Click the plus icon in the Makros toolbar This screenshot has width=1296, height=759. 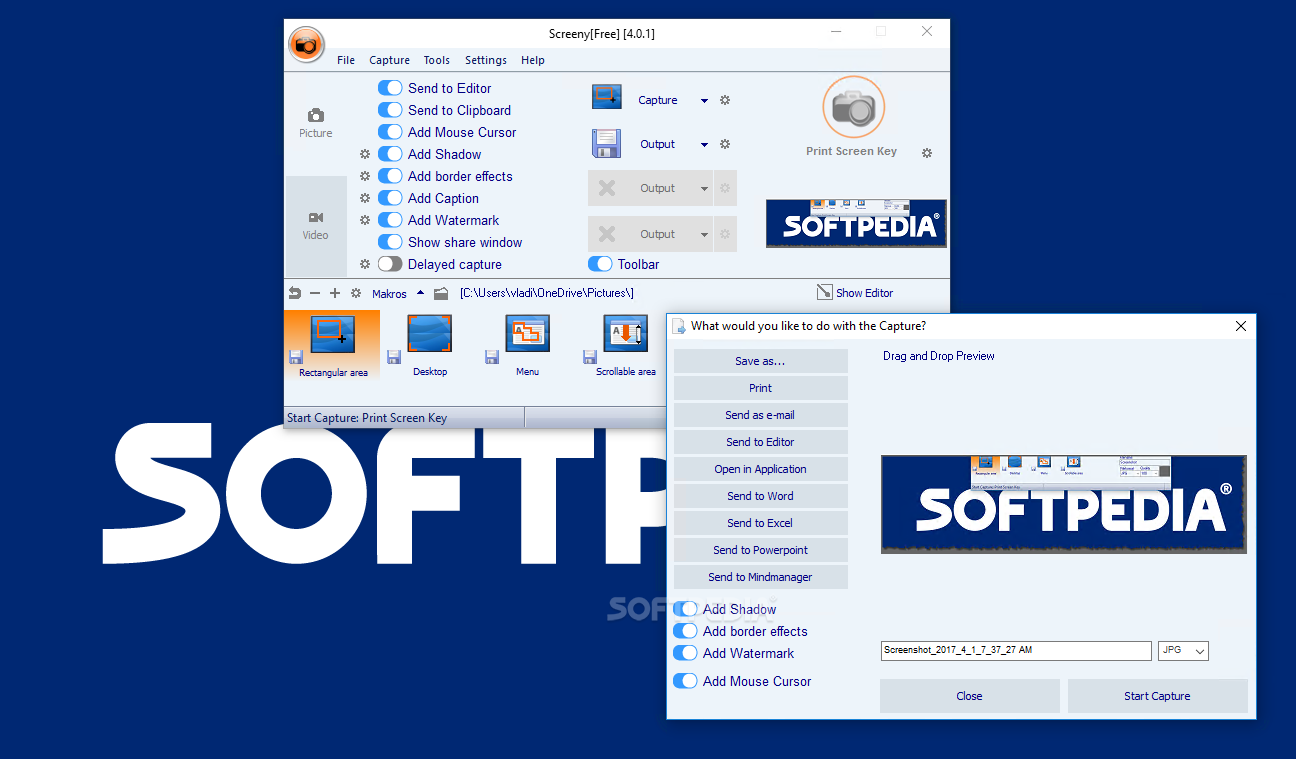(x=335, y=293)
